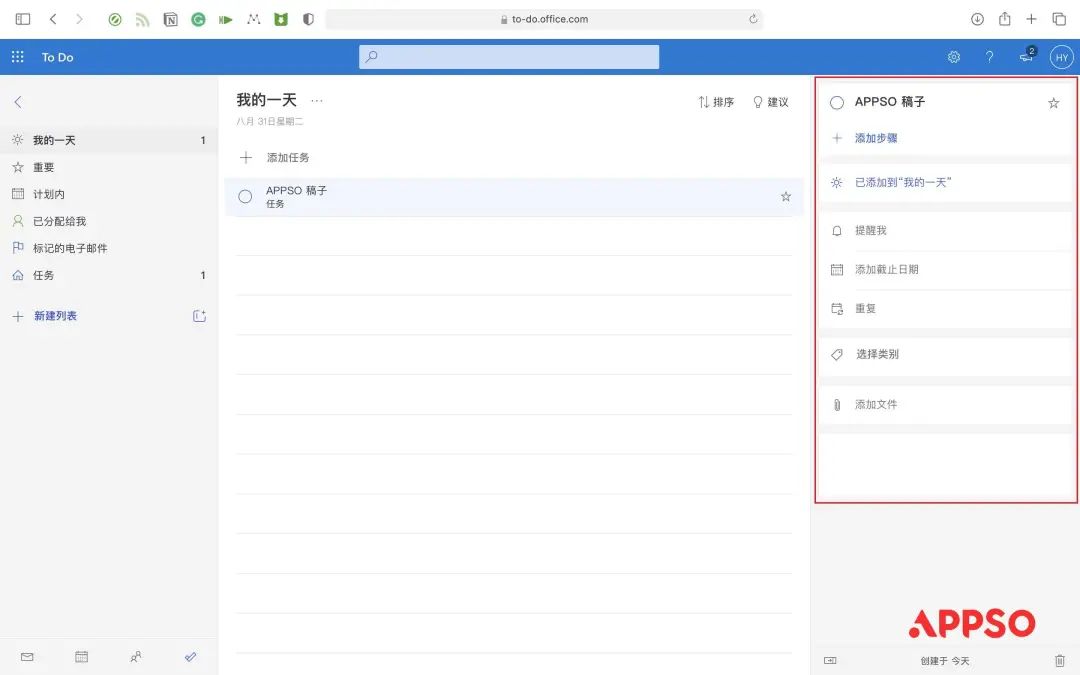Open the Office app launcher grid
The height and width of the screenshot is (675, 1080).
pos(17,57)
